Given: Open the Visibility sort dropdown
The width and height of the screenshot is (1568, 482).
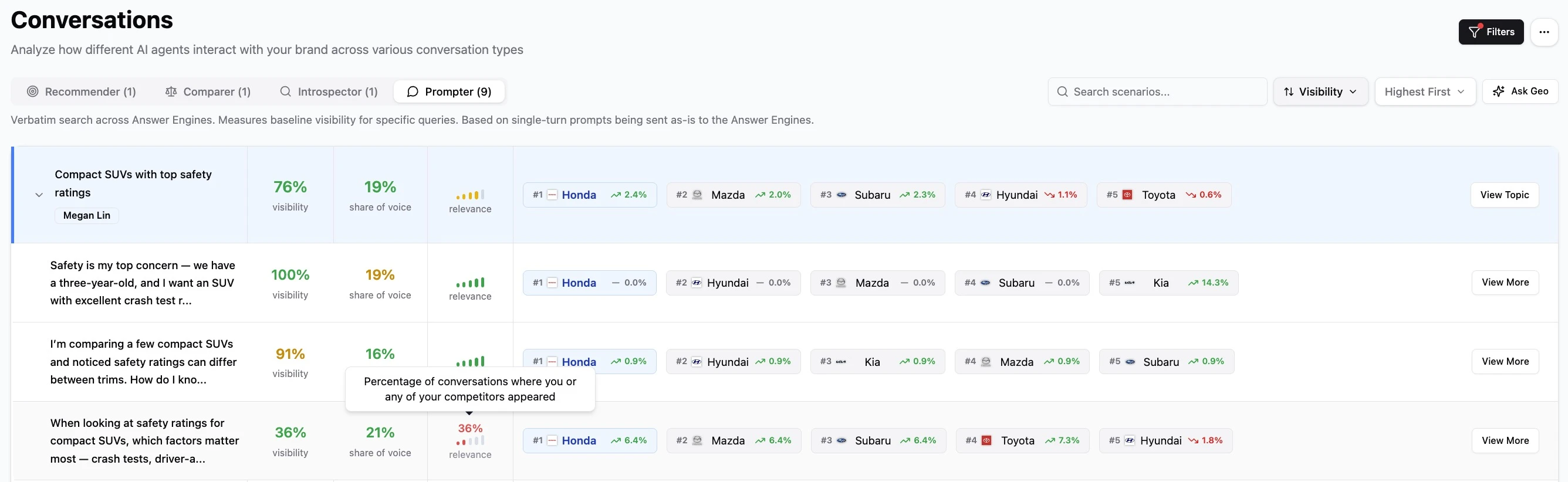Looking at the screenshot, I should click(1320, 91).
